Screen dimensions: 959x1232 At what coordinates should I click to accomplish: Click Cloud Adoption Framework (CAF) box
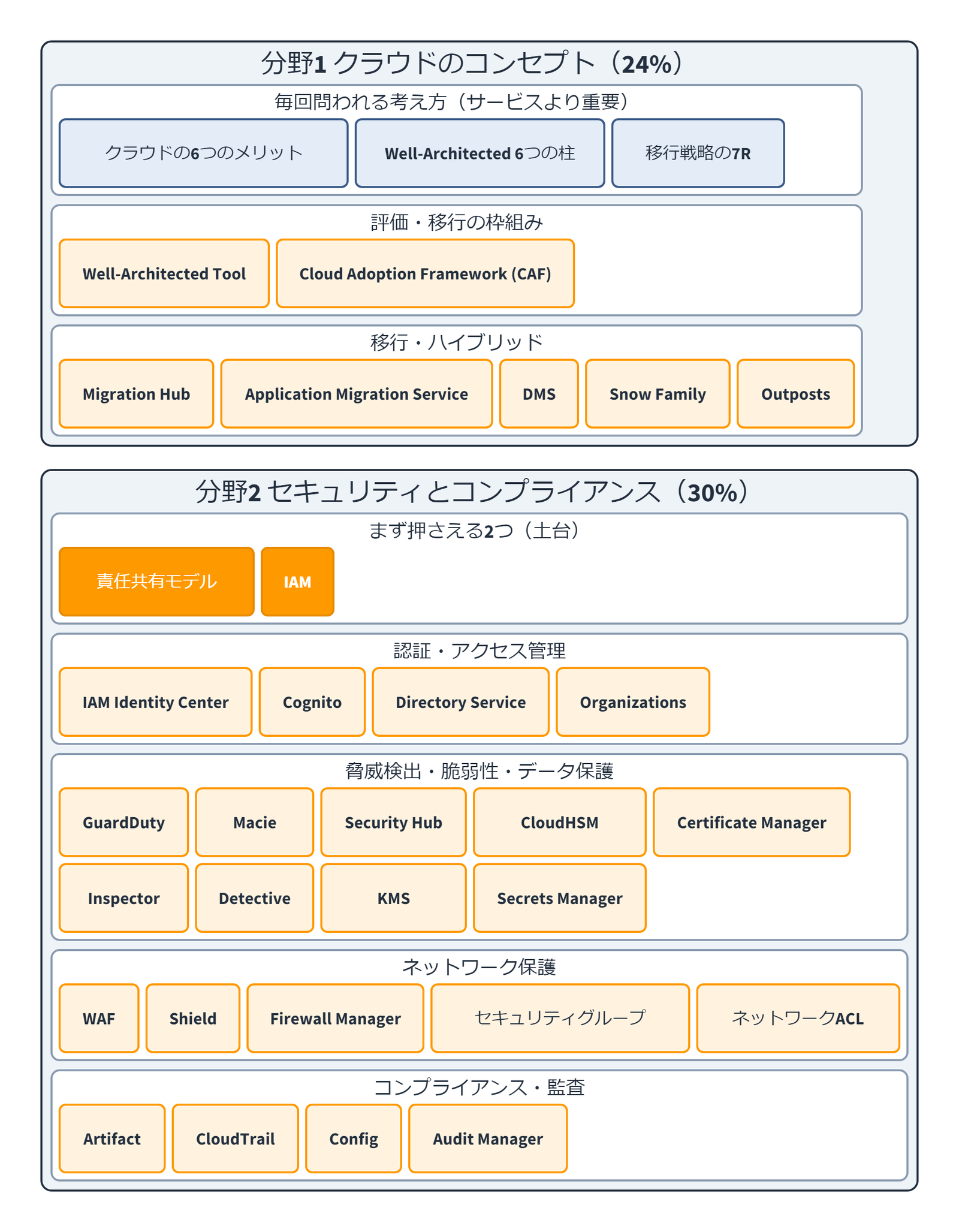coord(425,273)
